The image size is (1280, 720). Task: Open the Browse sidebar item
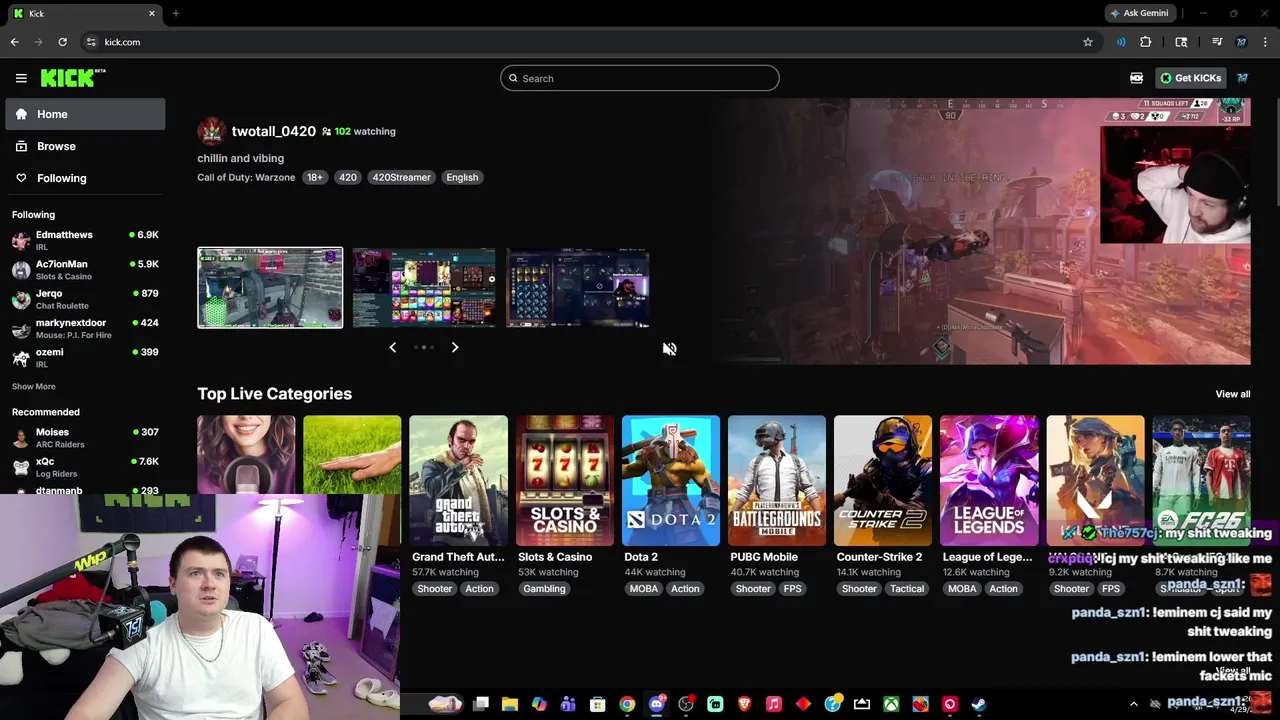pos(85,146)
